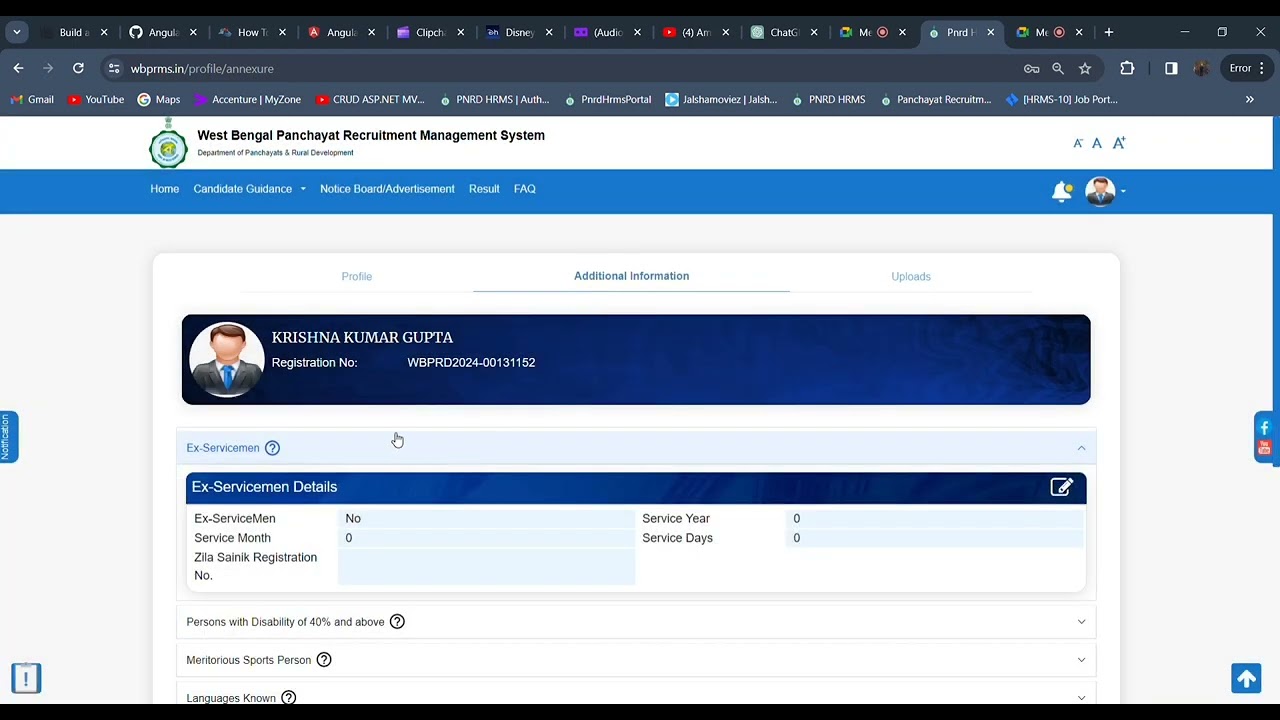Bookmark page with star icon
Screen dimensions: 1280x720
(1085, 68)
